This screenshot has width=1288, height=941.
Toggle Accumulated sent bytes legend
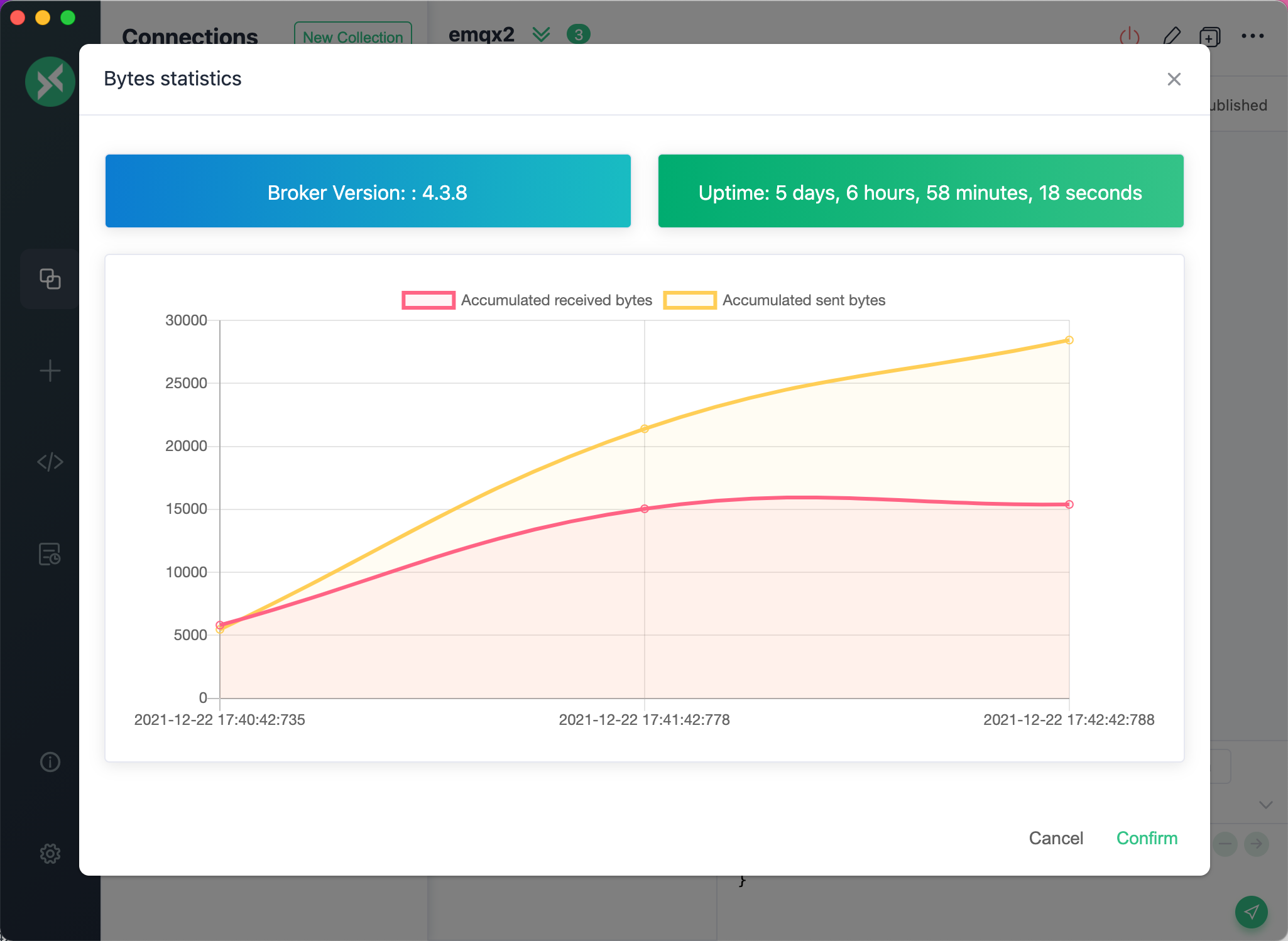774,300
